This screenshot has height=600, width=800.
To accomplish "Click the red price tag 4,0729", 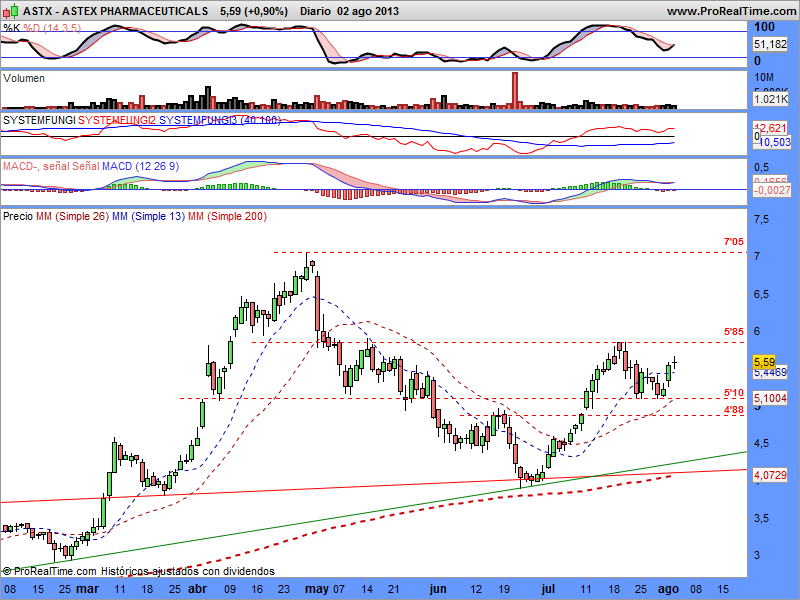I will pos(770,475).
